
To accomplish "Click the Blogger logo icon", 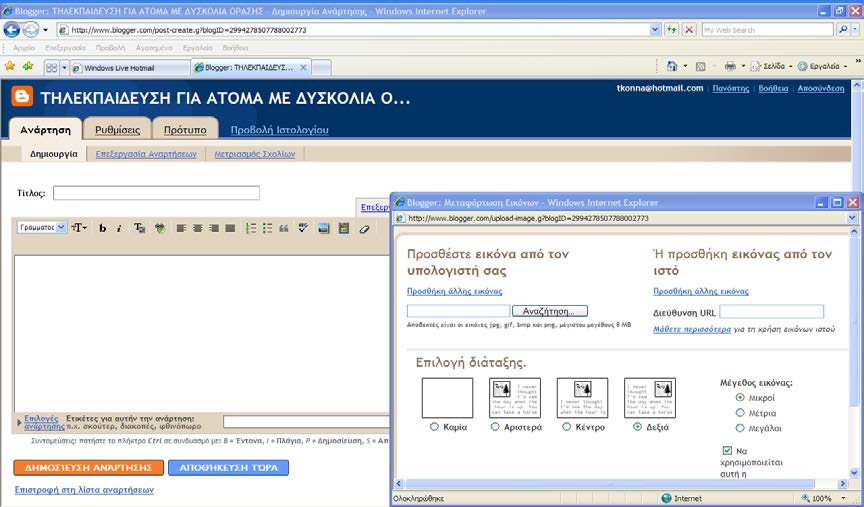I will click(x=22, y=97).
